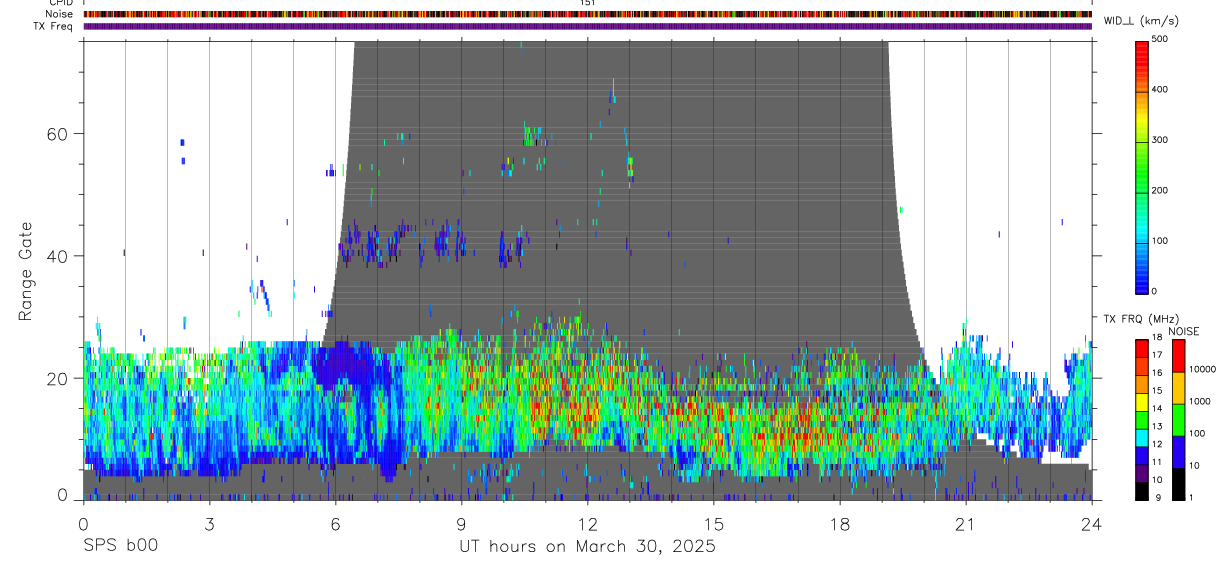The image size is (1228, 567).
Task: Click the Range Gate axis title
Action: [x=26, y=270]
